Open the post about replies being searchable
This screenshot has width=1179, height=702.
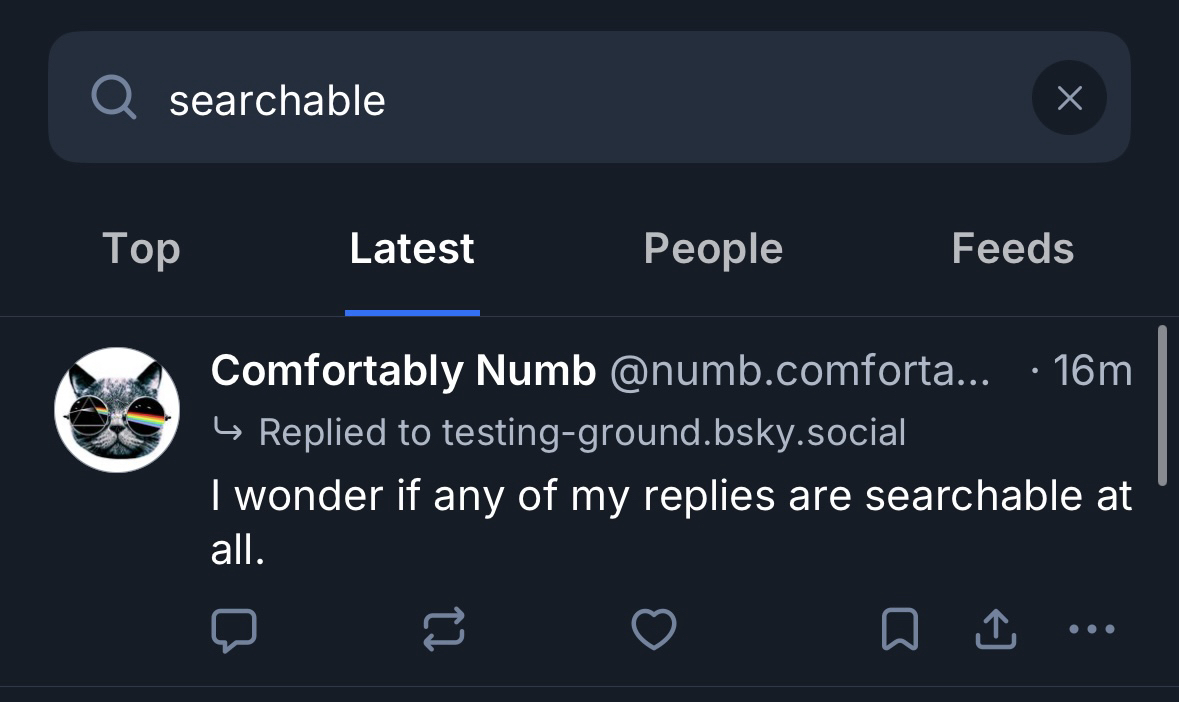(670, 520)
